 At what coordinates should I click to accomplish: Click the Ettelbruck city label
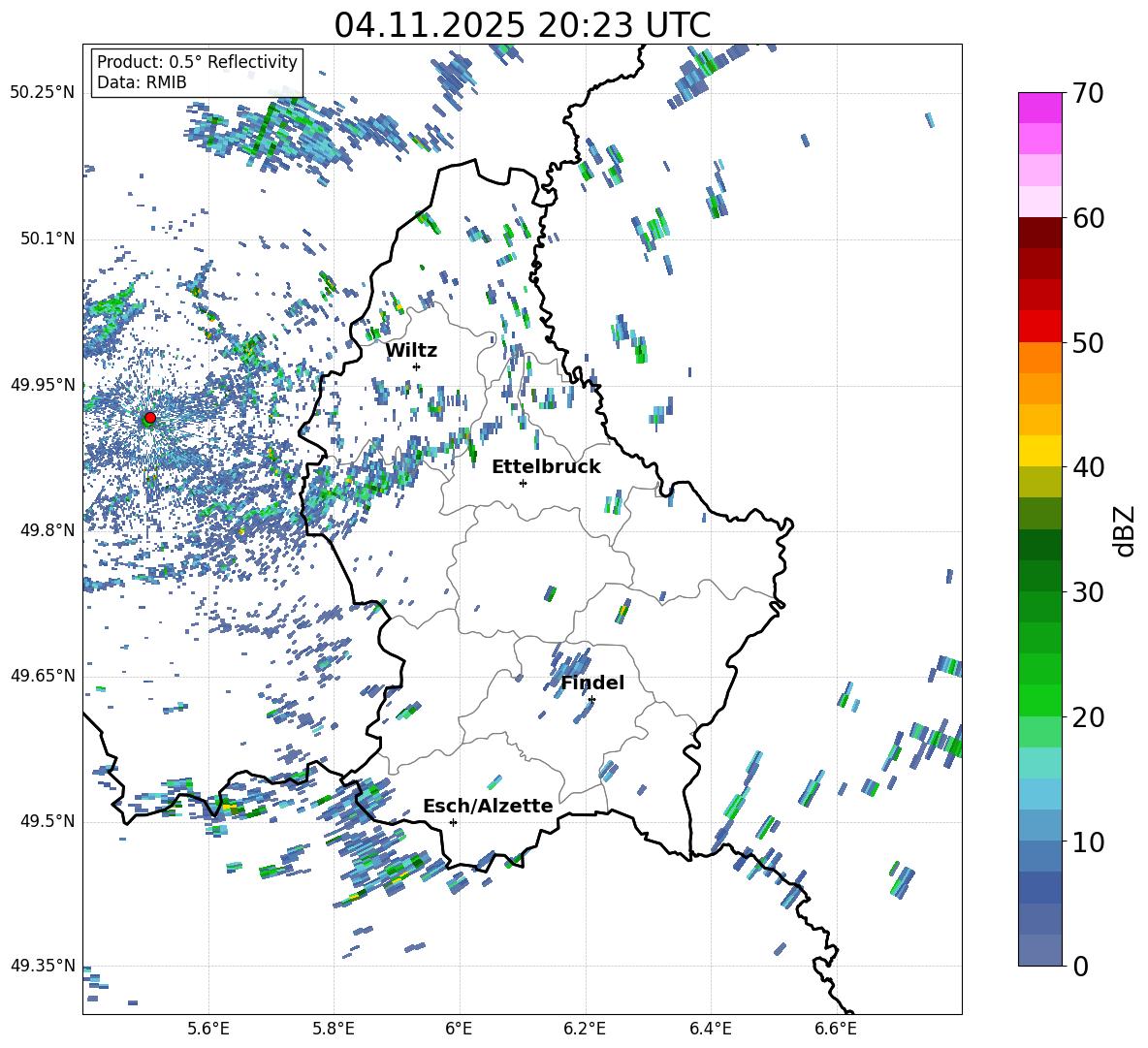pos(546,467)
